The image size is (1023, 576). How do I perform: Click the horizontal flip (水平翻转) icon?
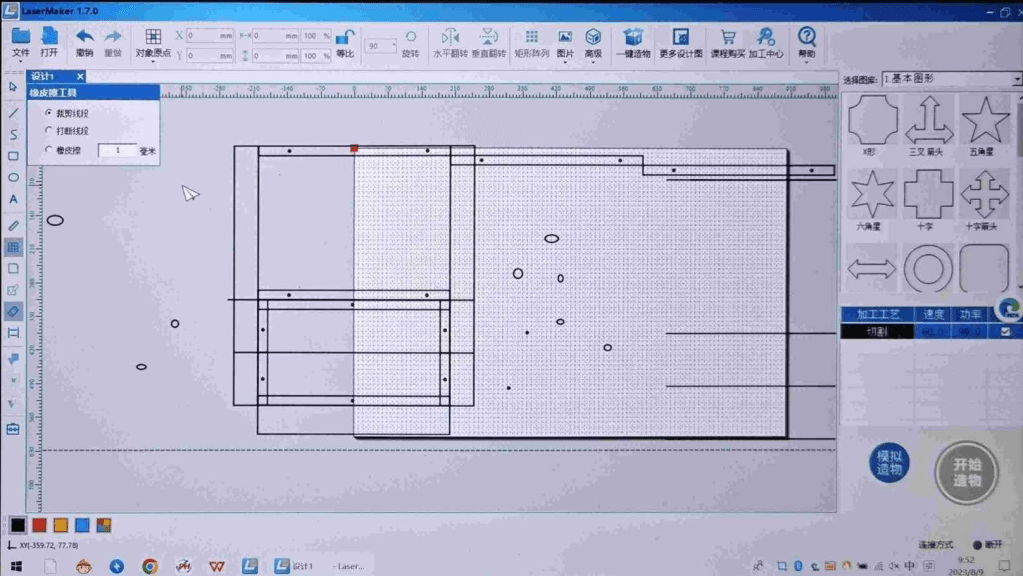[x=449, y=38]
